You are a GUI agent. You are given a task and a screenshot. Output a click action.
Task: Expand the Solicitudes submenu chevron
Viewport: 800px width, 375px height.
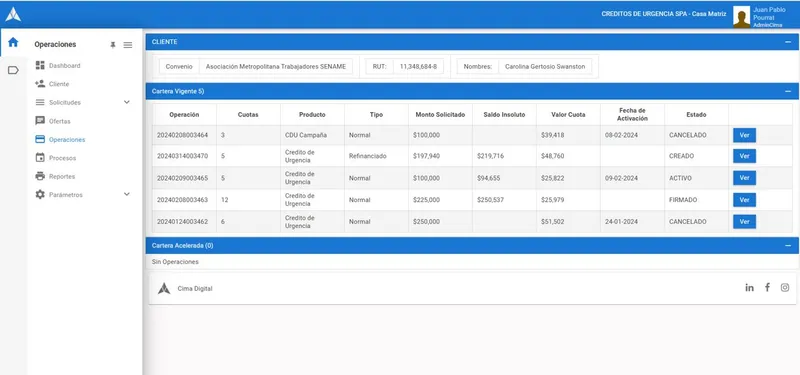(127, 102)
